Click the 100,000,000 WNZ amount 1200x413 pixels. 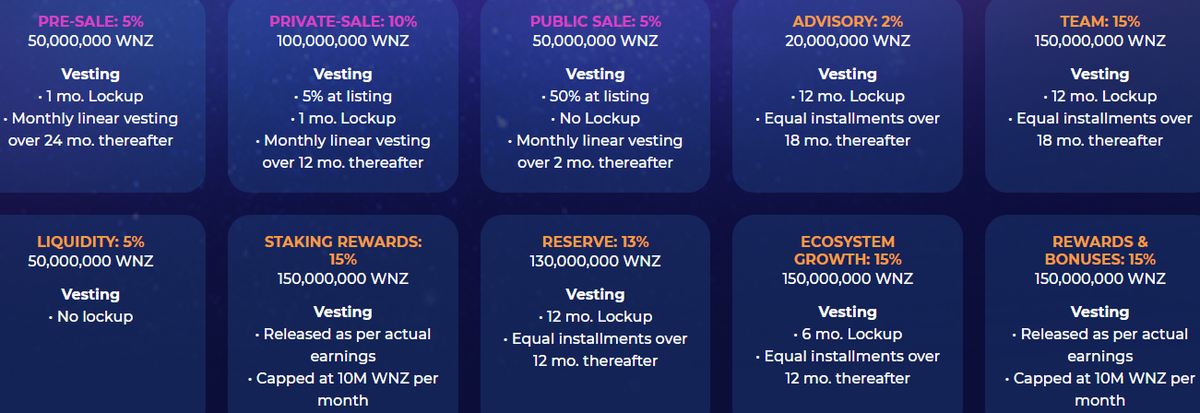[x=343, y=41]
